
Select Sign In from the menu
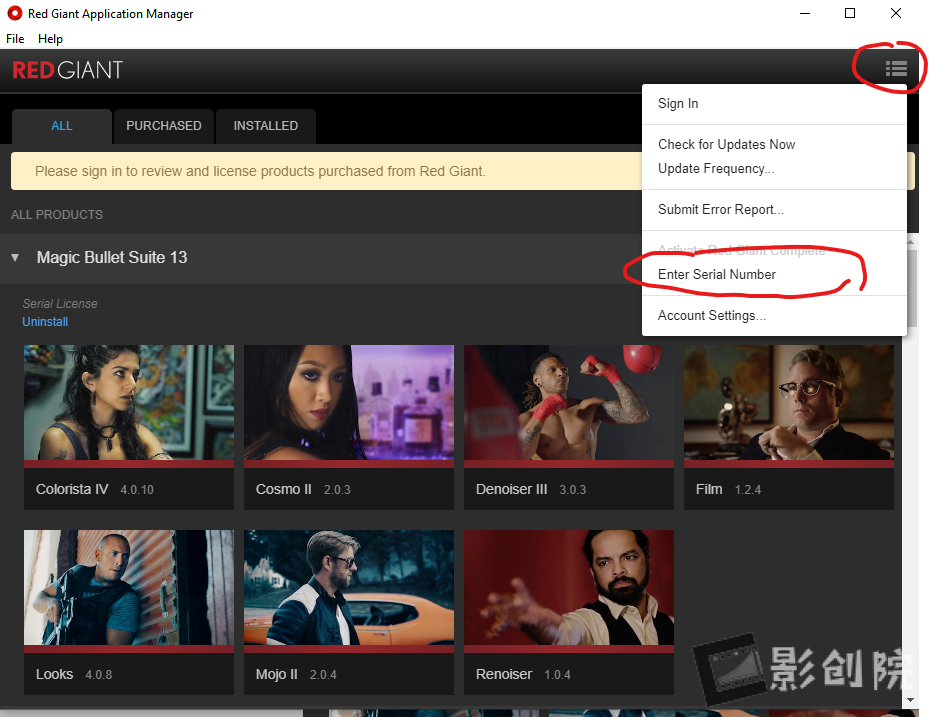click(677, 103)
